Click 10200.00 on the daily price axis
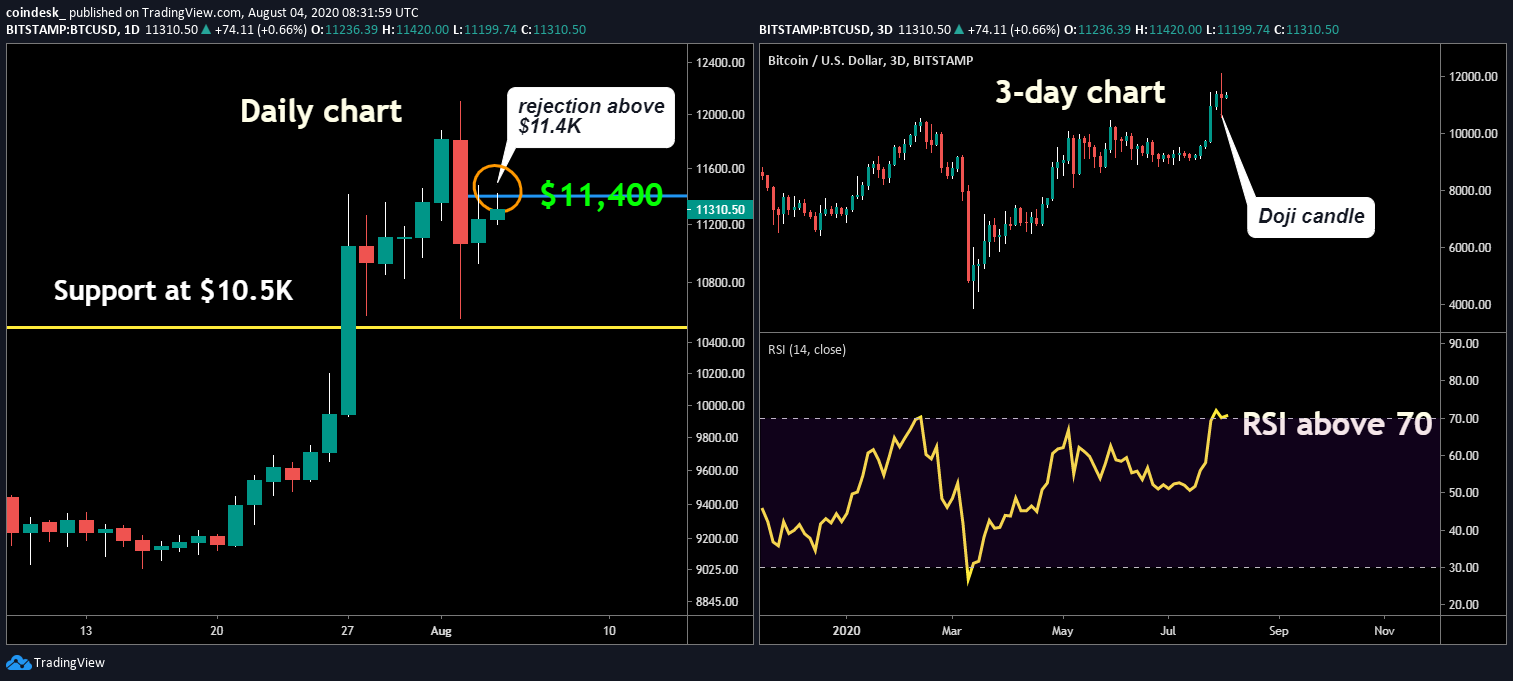This screenshot has width=1513, height=681. coord(720,374)
